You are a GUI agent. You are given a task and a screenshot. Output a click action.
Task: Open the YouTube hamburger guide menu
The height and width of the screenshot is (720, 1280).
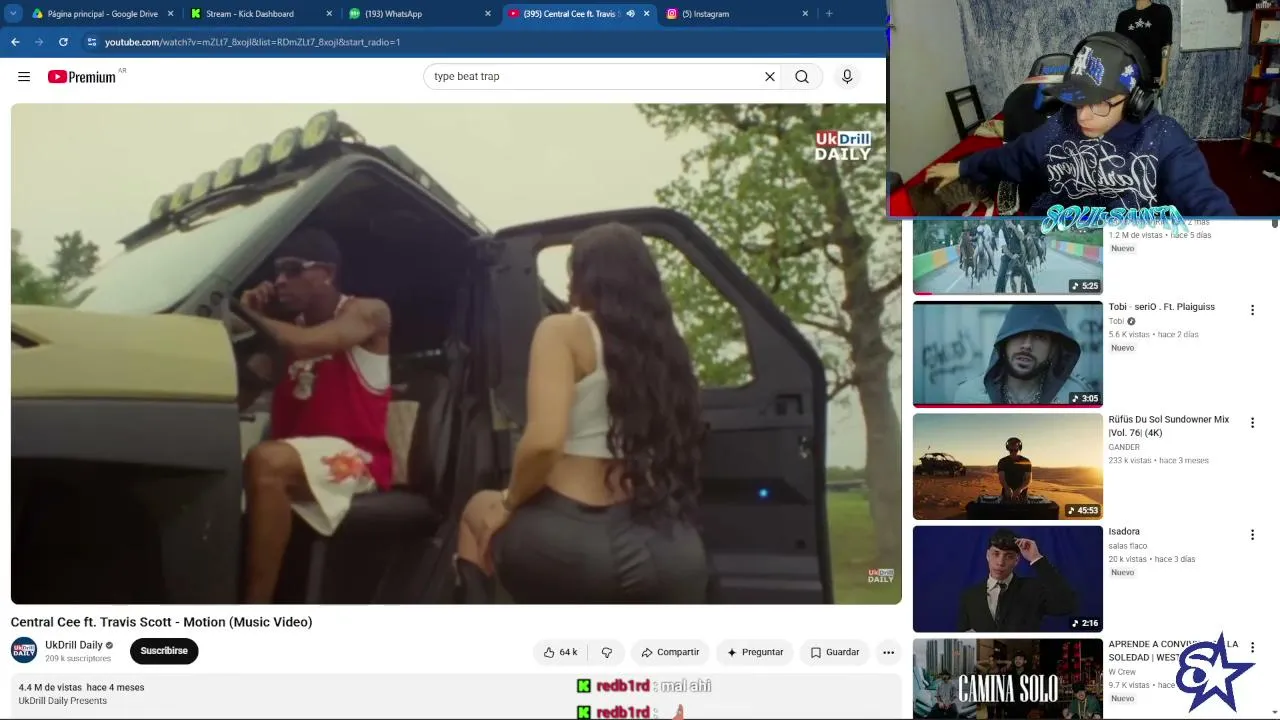tap(24, 76)
